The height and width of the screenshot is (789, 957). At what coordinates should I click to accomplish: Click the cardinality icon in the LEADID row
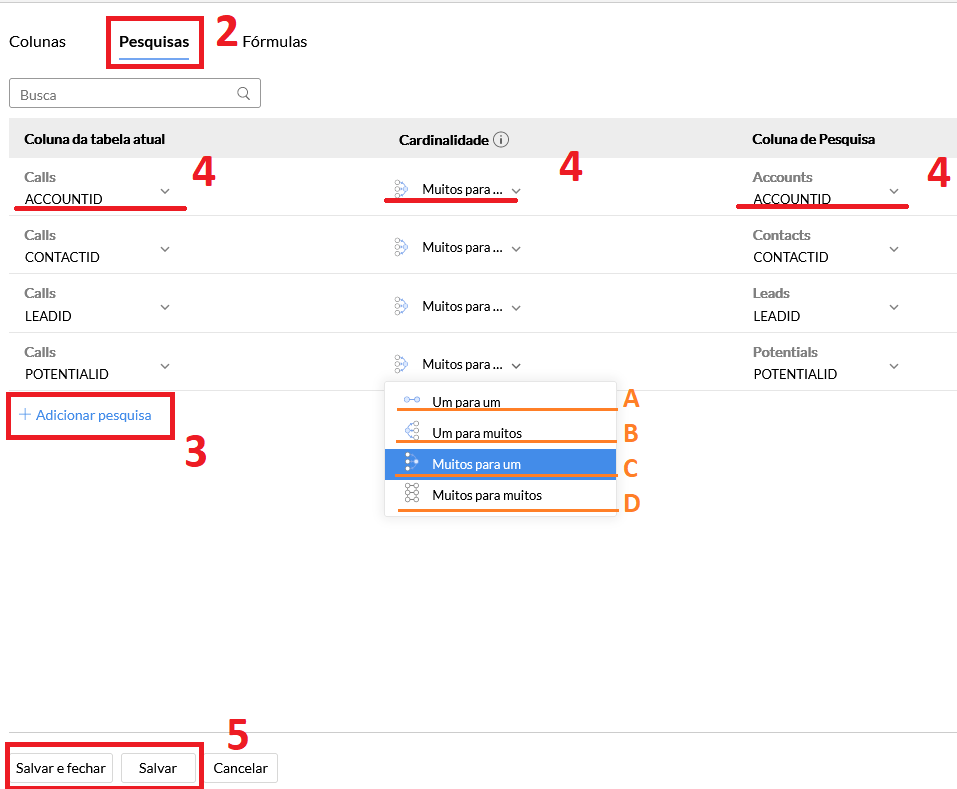pos(401,306)
